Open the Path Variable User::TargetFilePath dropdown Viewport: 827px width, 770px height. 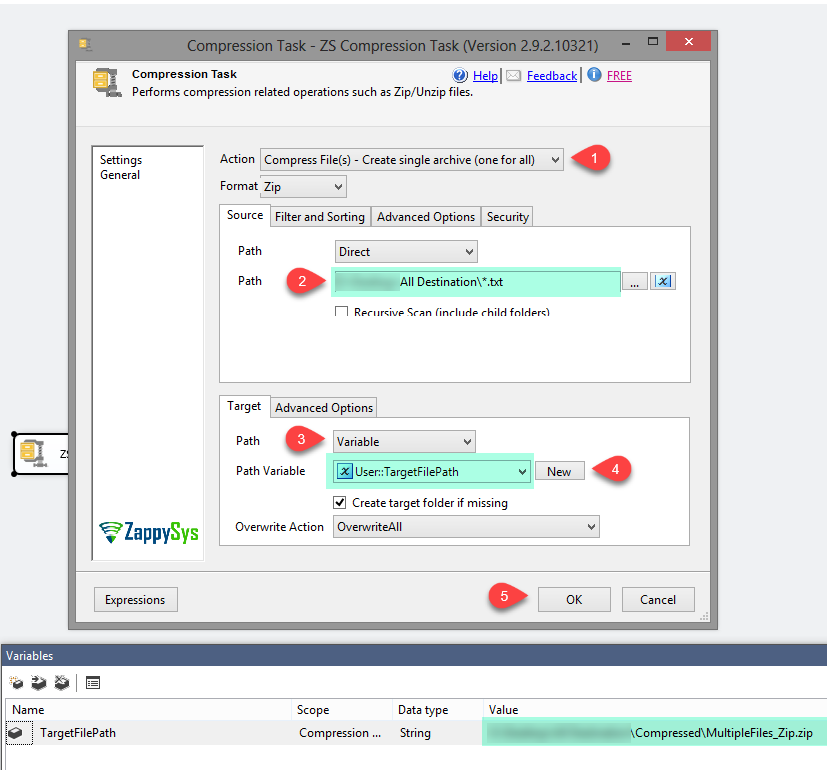[x=432, y=471]
